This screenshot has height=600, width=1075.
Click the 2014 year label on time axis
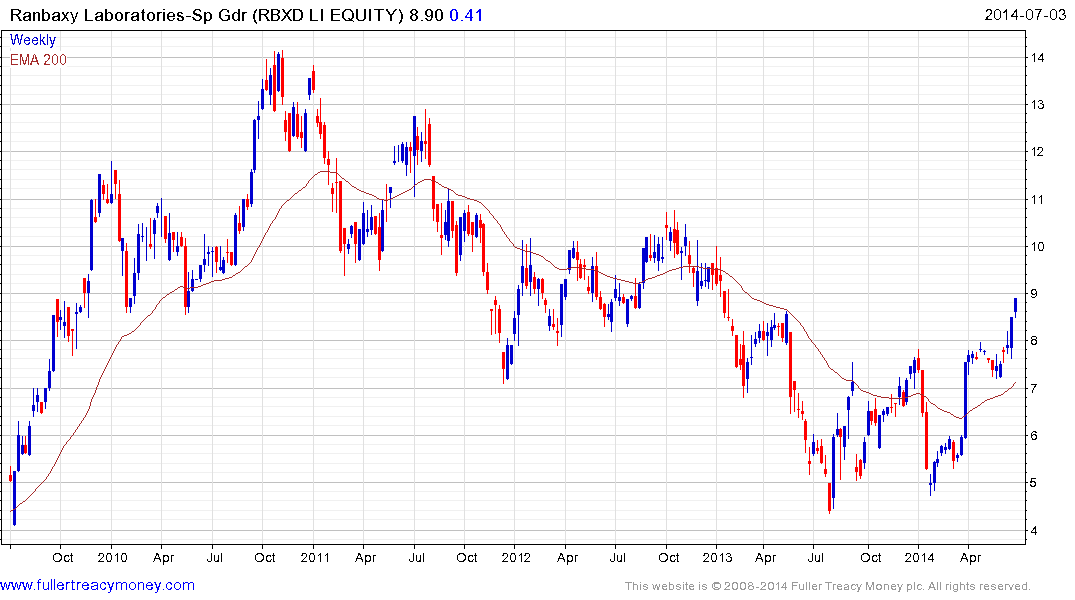[919, 557]
